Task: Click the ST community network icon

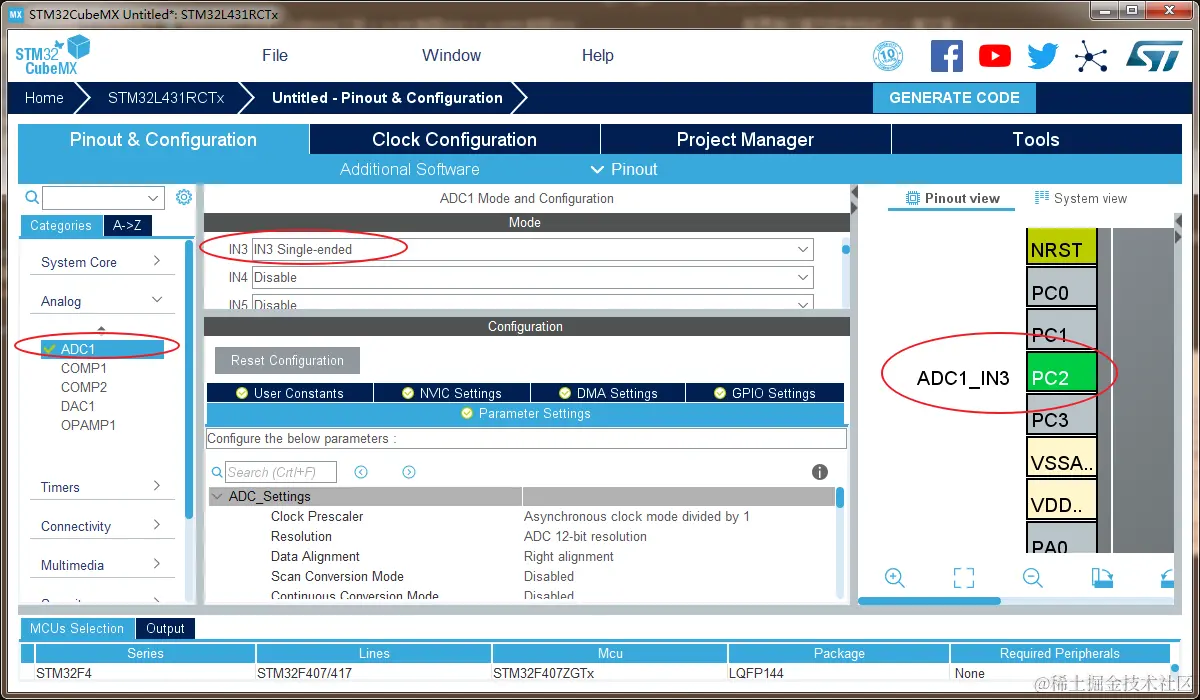Action: [1091, 56]
